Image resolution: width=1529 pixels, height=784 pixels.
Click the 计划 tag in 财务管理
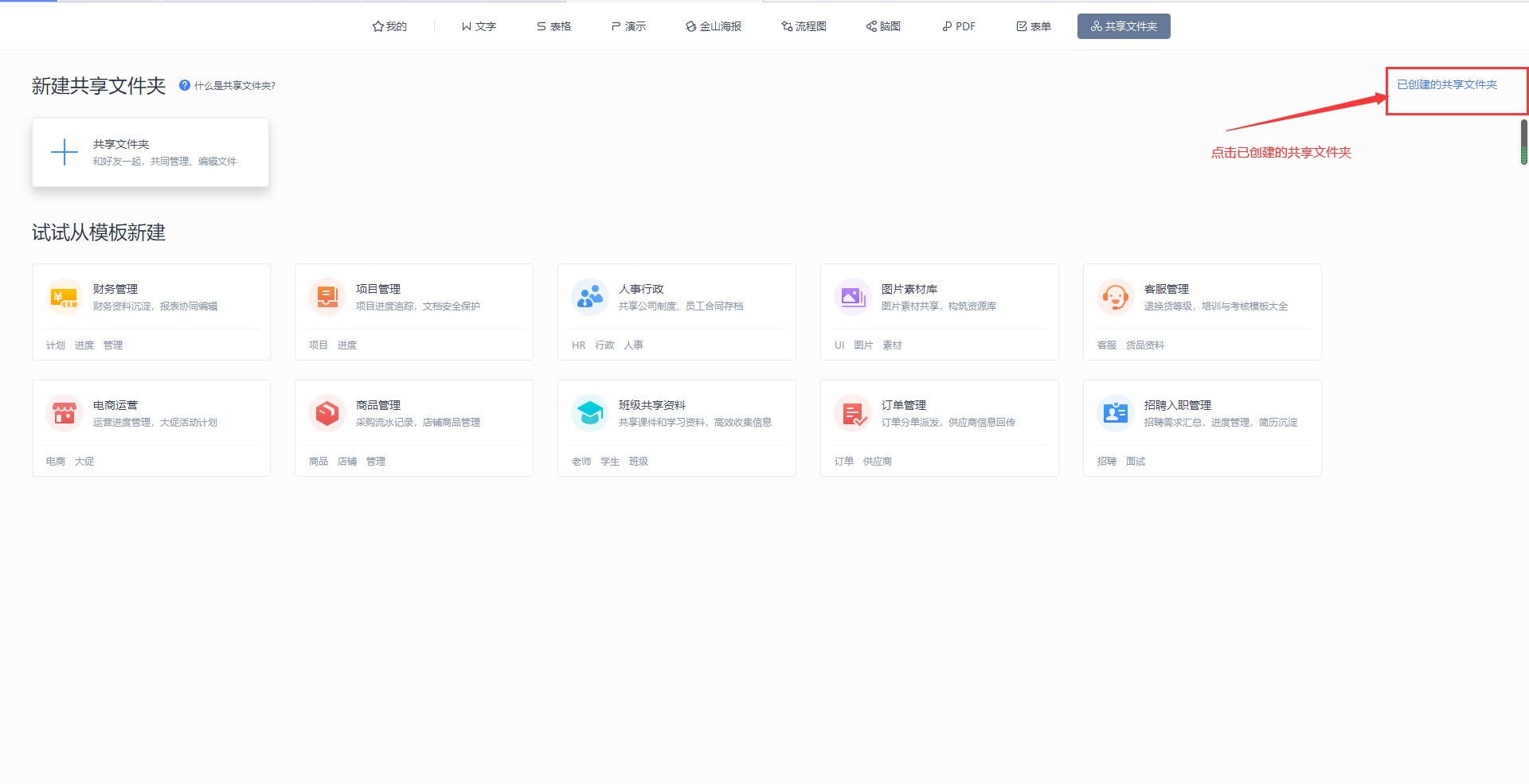click(x=56, y=345)
